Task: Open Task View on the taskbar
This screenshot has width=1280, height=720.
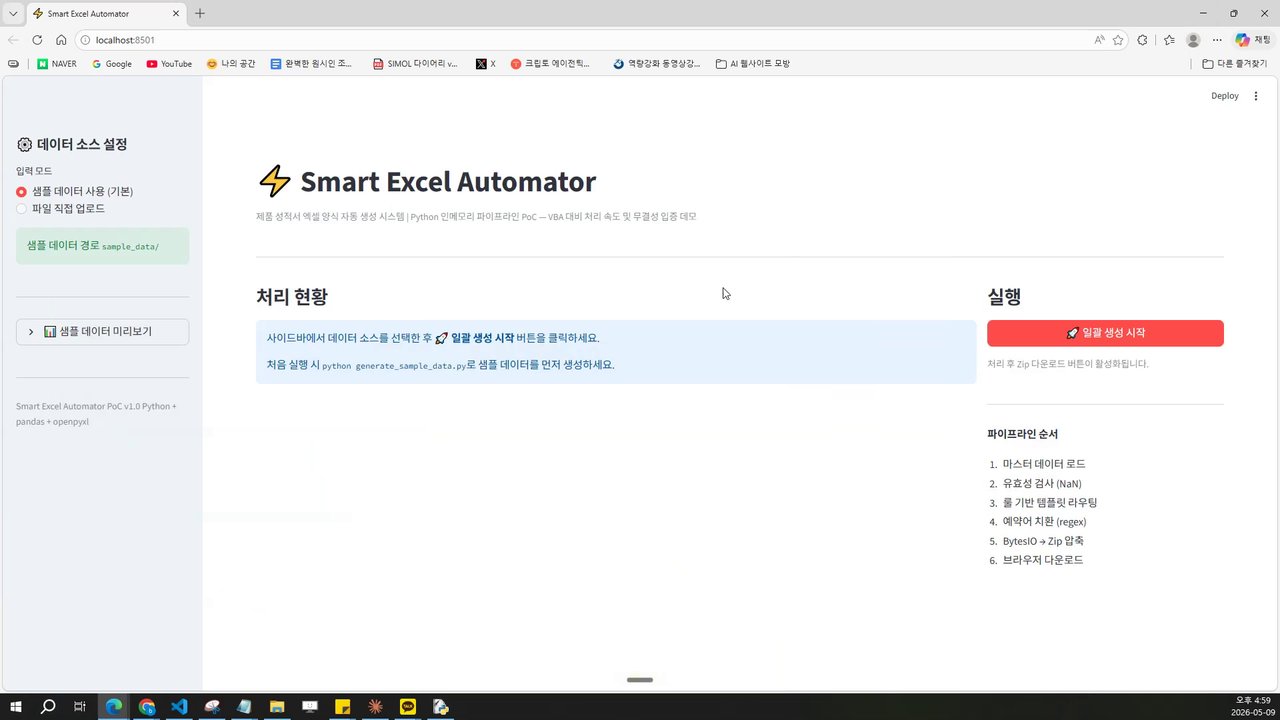Action: point(80,706)
